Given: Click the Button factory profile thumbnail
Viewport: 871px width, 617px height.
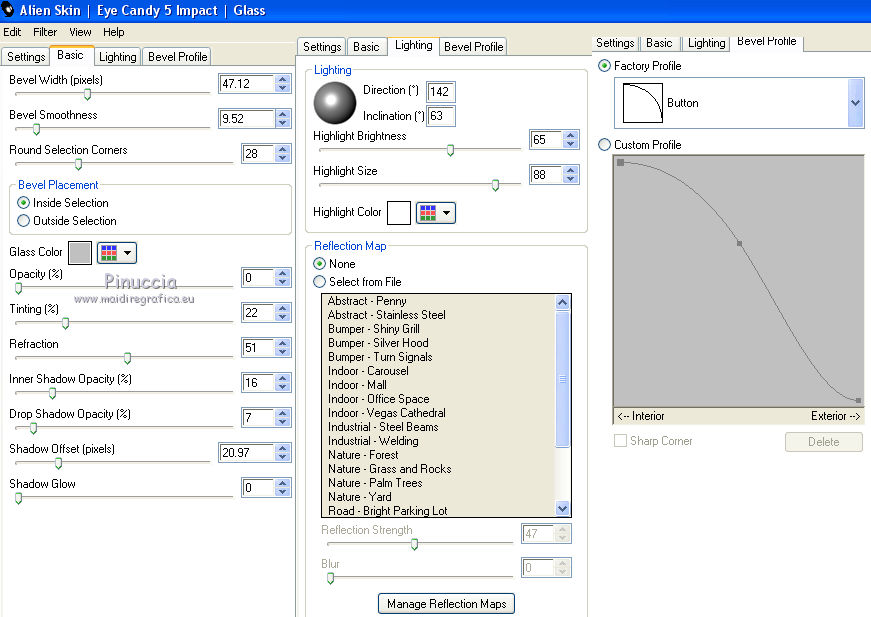Looking at the screenshot, I should 642,103.
